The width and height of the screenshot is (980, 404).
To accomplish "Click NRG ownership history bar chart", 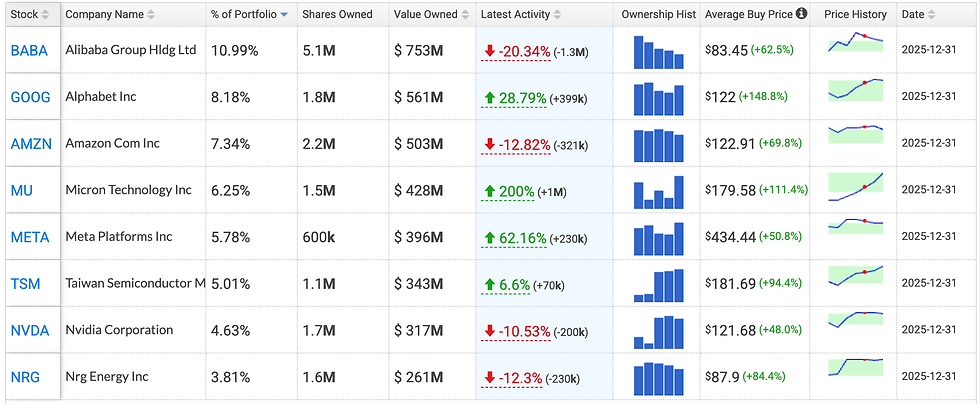I will tap(659, 379).
